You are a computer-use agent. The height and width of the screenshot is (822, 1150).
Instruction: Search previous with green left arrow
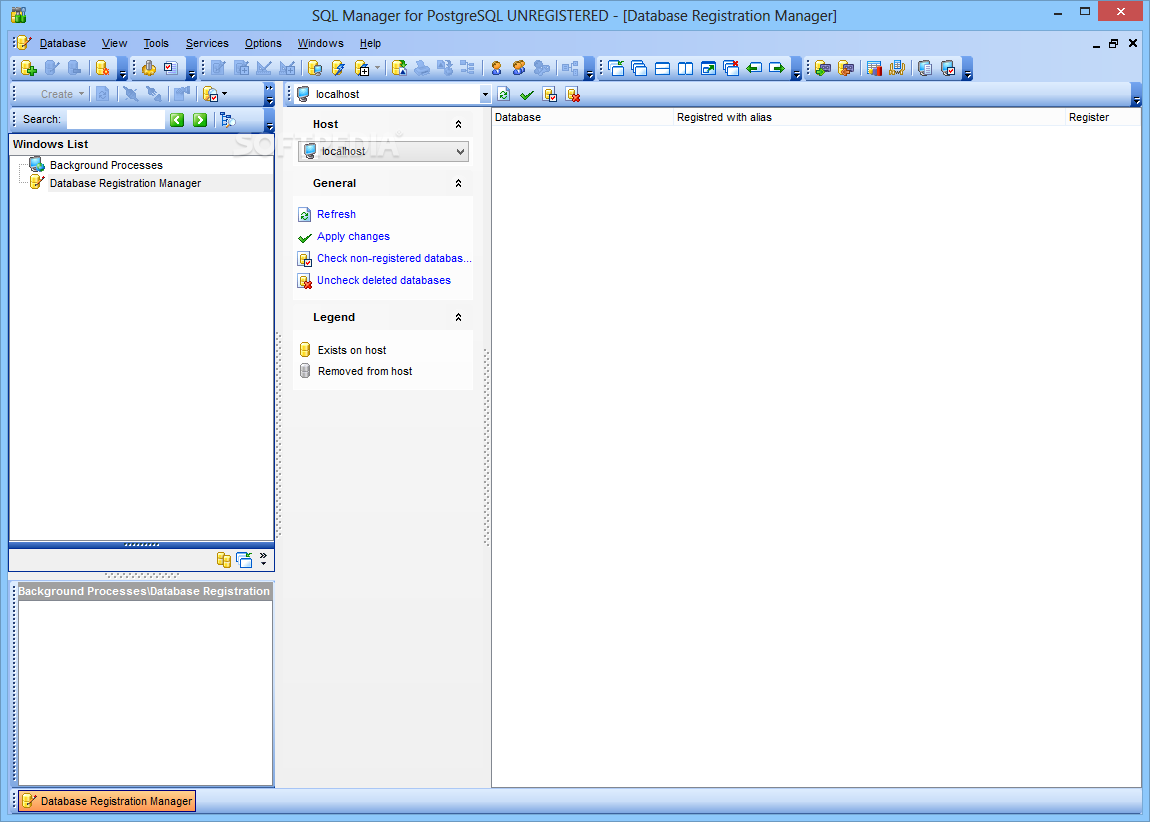click(177, 120)
